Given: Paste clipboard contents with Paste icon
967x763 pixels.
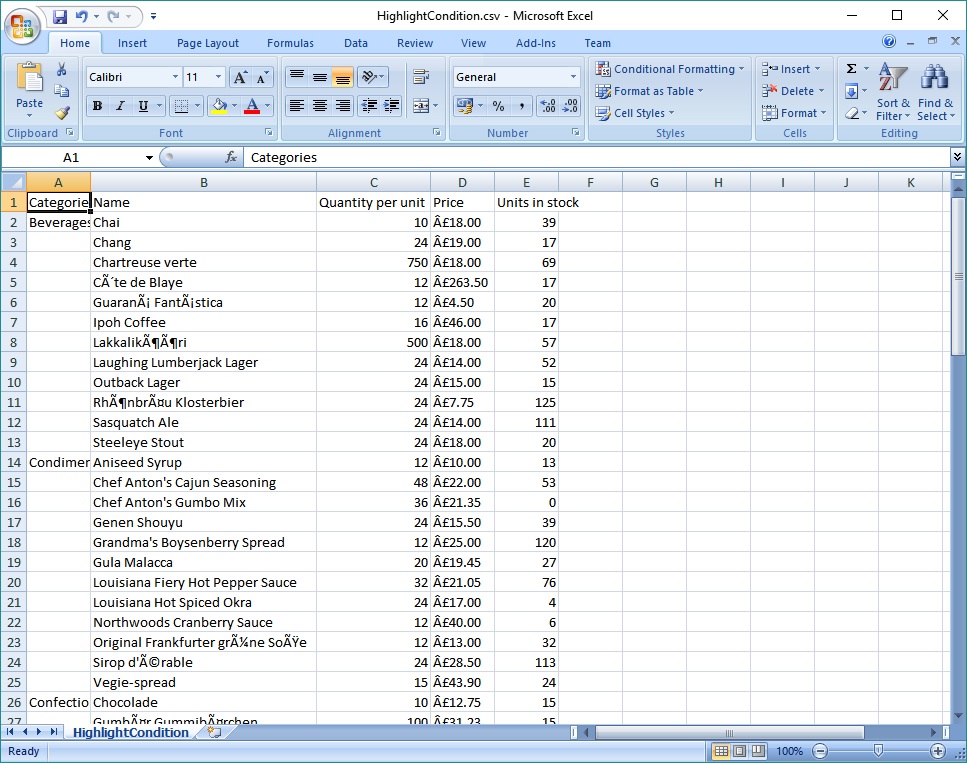Looking at the screenshot, I should click(x=29, y=78).
